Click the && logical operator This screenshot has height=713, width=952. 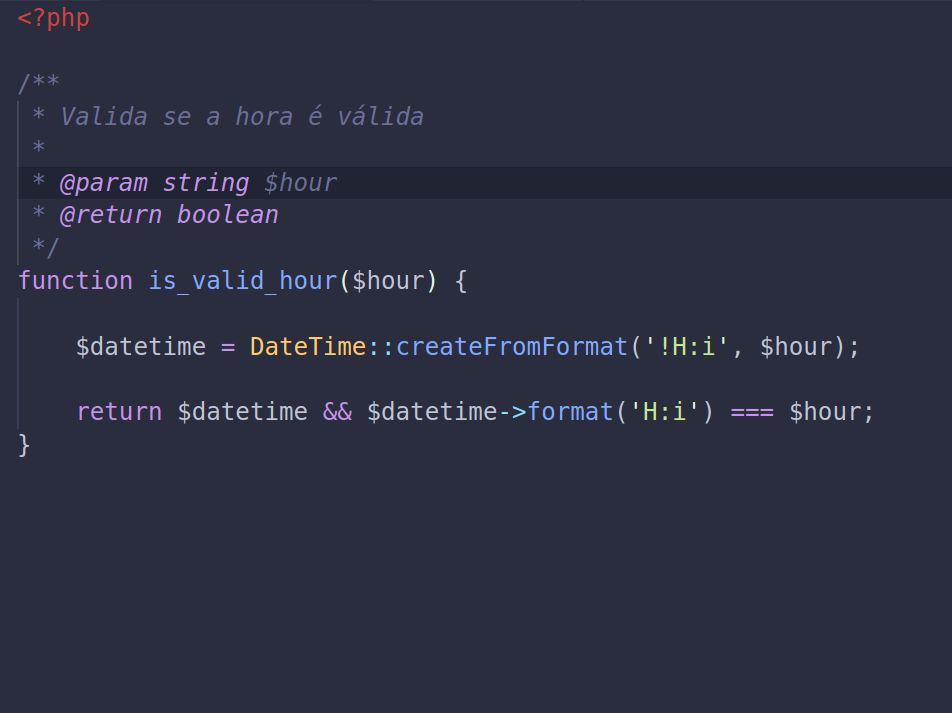(340, 411)
